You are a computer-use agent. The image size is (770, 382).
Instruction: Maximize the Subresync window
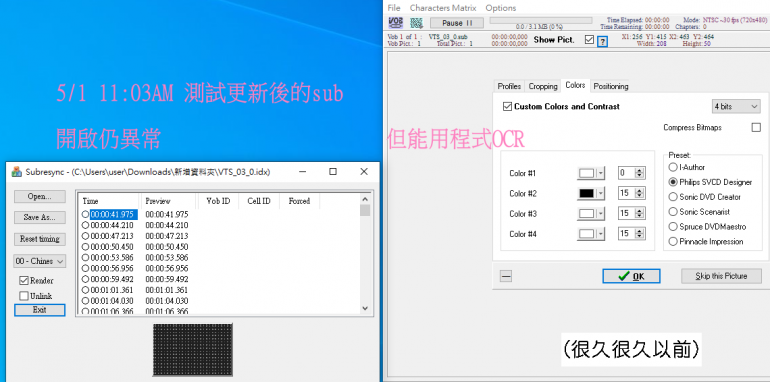tap(333, 172)
